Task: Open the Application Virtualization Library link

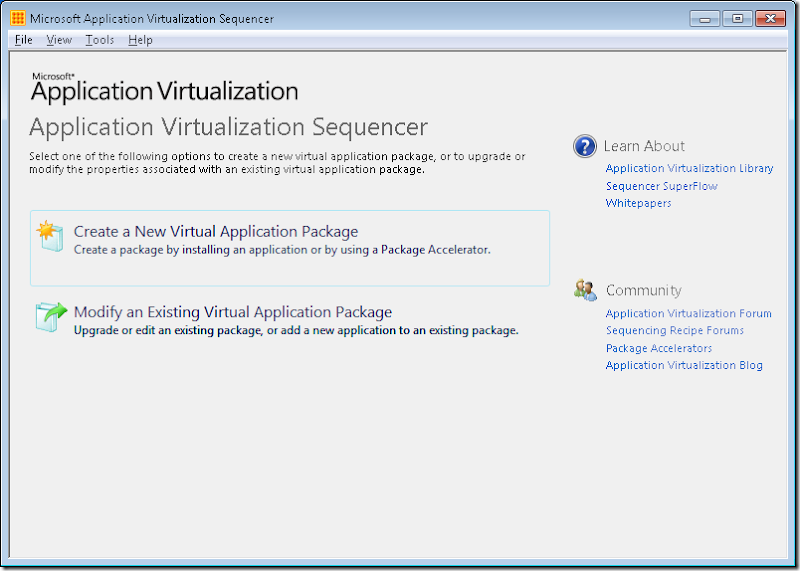Action: (689, 169)
